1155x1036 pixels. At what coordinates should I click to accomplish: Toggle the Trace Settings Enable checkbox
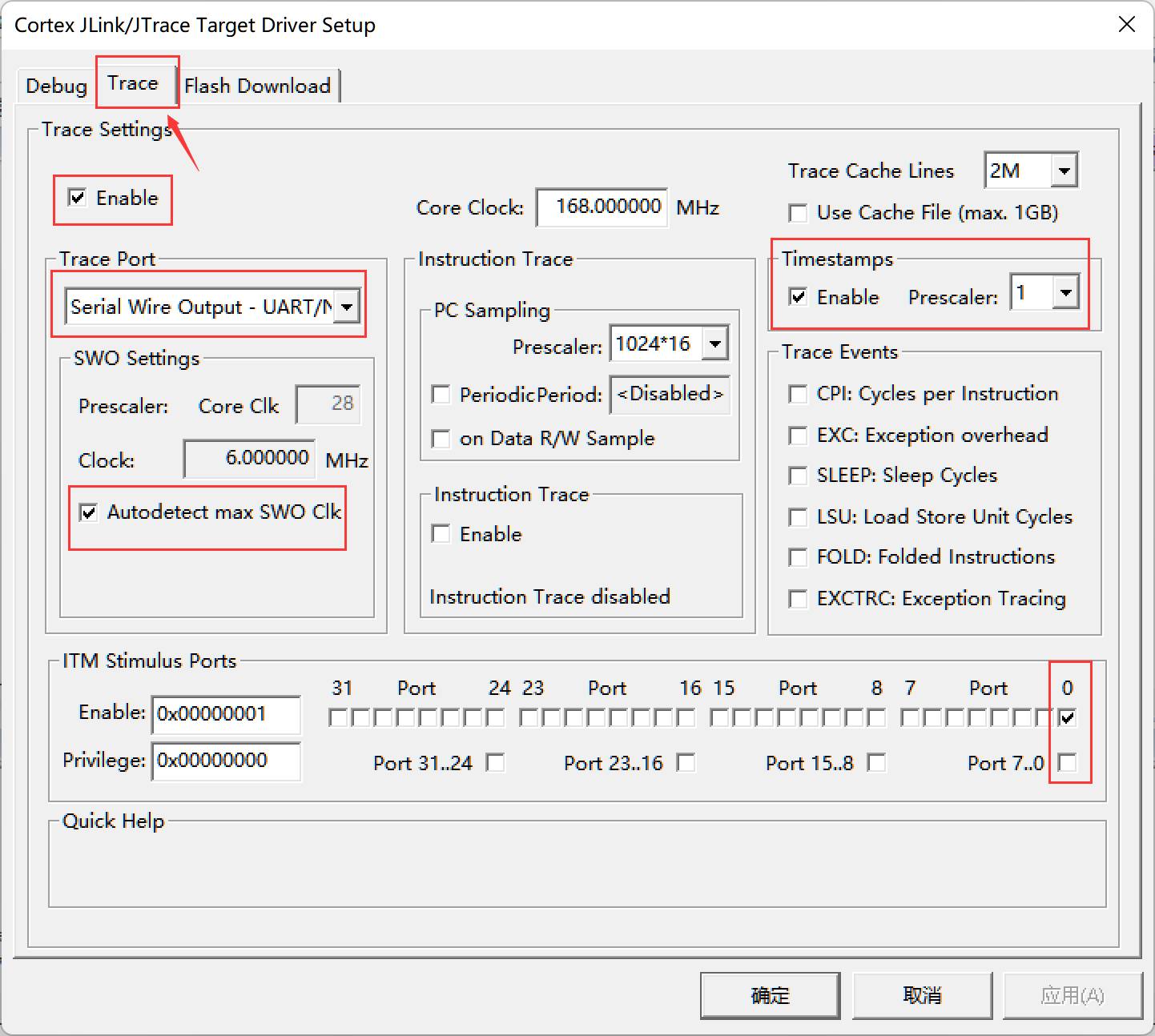[x=78, y=198]
